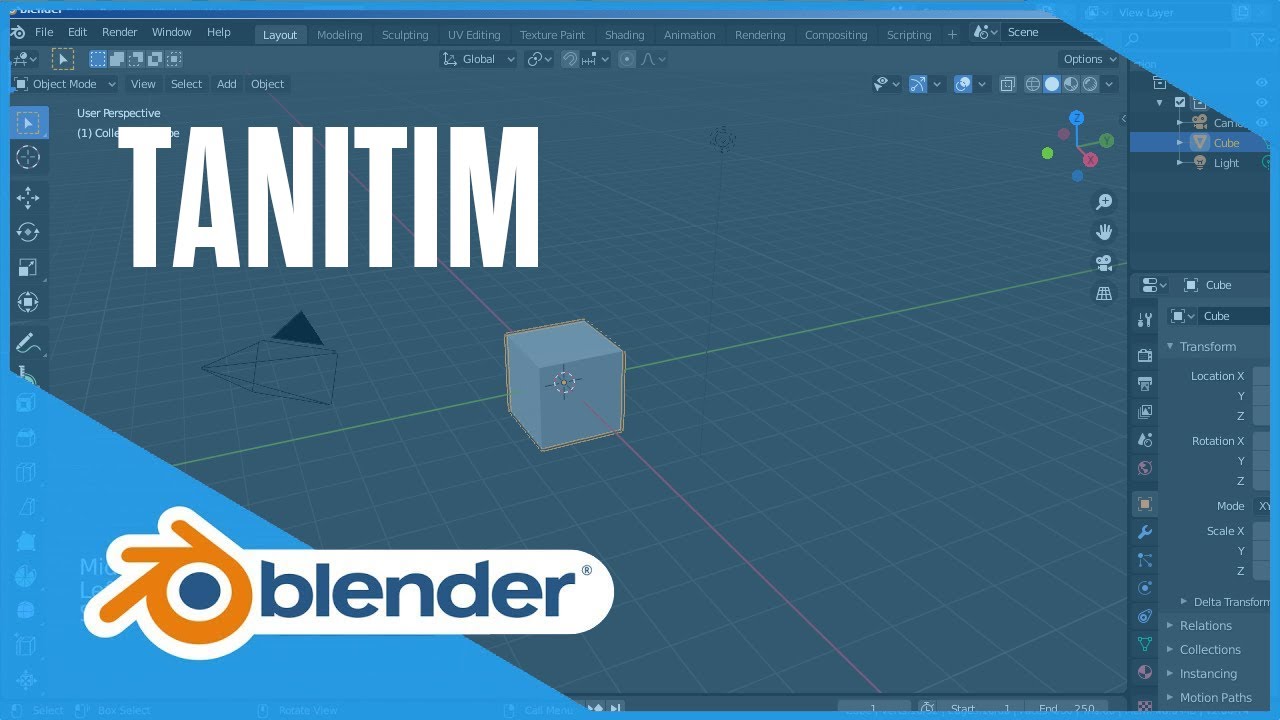Switch to the Sculpting workspace tab
This screenshot has width=1280, height=720.
click(x=405, y=34)
